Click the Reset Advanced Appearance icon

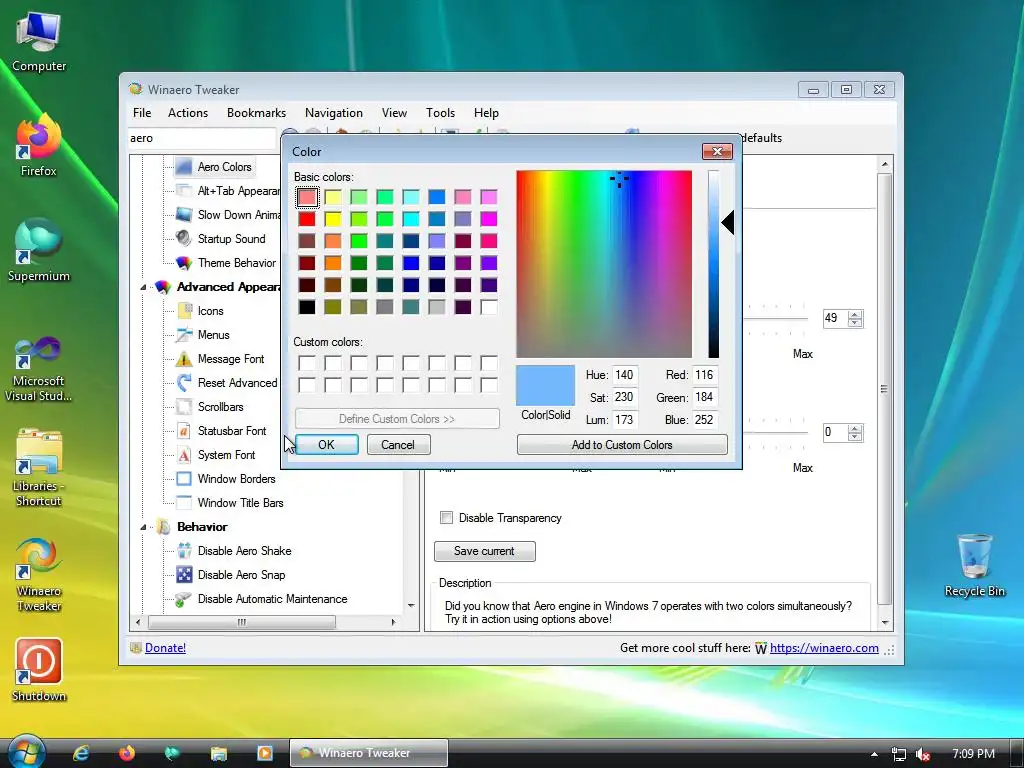click(184, 383)
